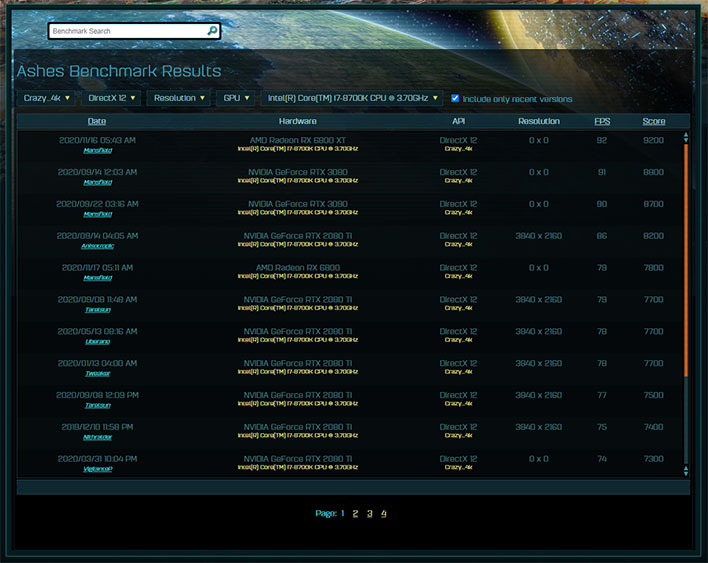Image resolution: width=708 pixels, height=563 pixels.
Task: Click the orange vertical scrollbar thumb
Action: pyautogui.click(x=686, y=260)
